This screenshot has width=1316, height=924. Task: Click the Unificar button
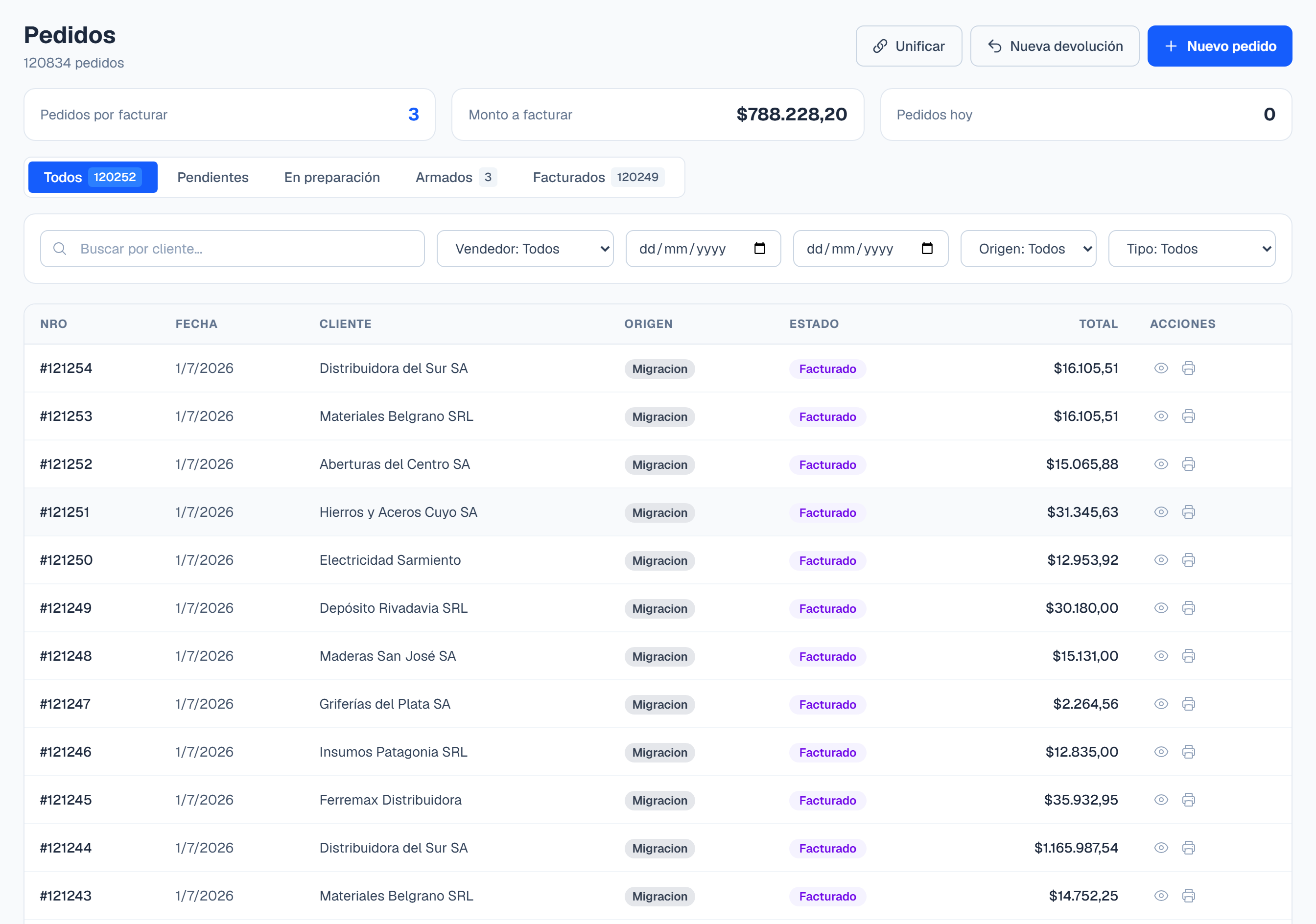[x=909, y=46]
